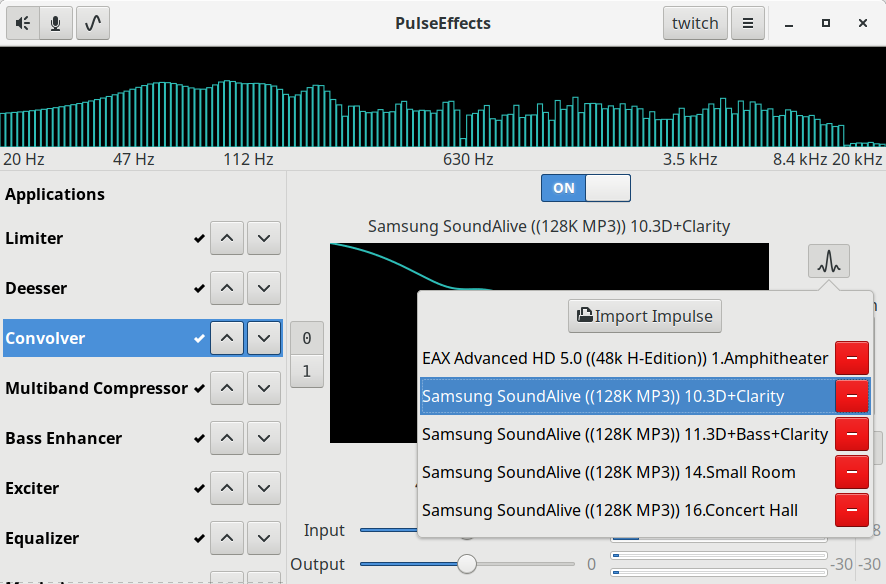Viewport: 886px width, 584px height.
Task: Select Convolver effect in sidebar
Action: click(105, 338)
